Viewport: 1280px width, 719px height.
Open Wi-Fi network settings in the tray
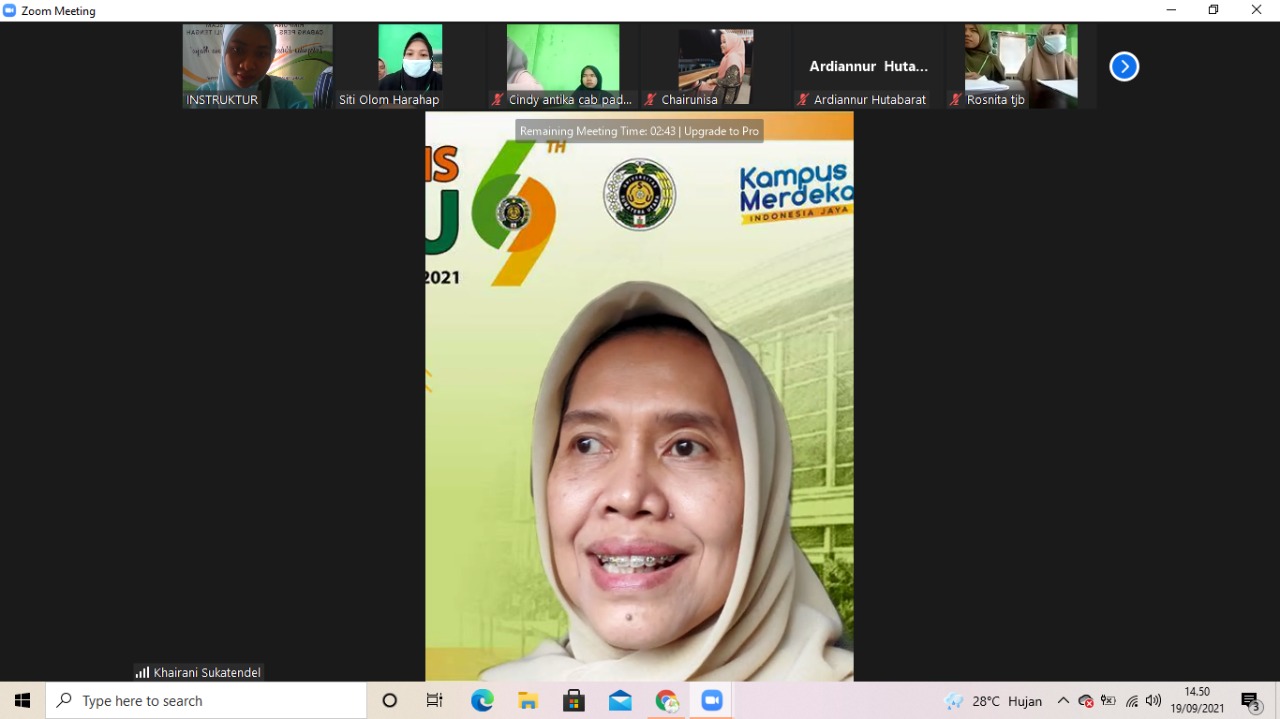(x=1131, y=701)
